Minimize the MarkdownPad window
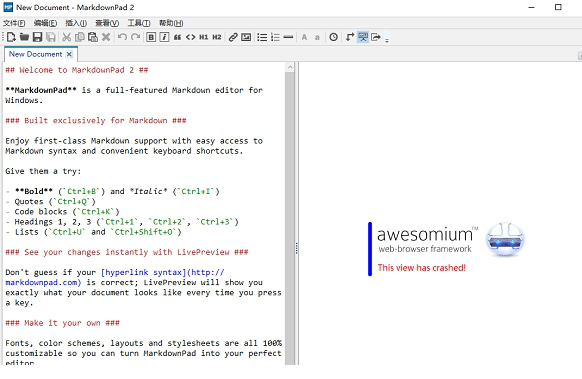This screenshot has height=379, width=582. point(532,7)
